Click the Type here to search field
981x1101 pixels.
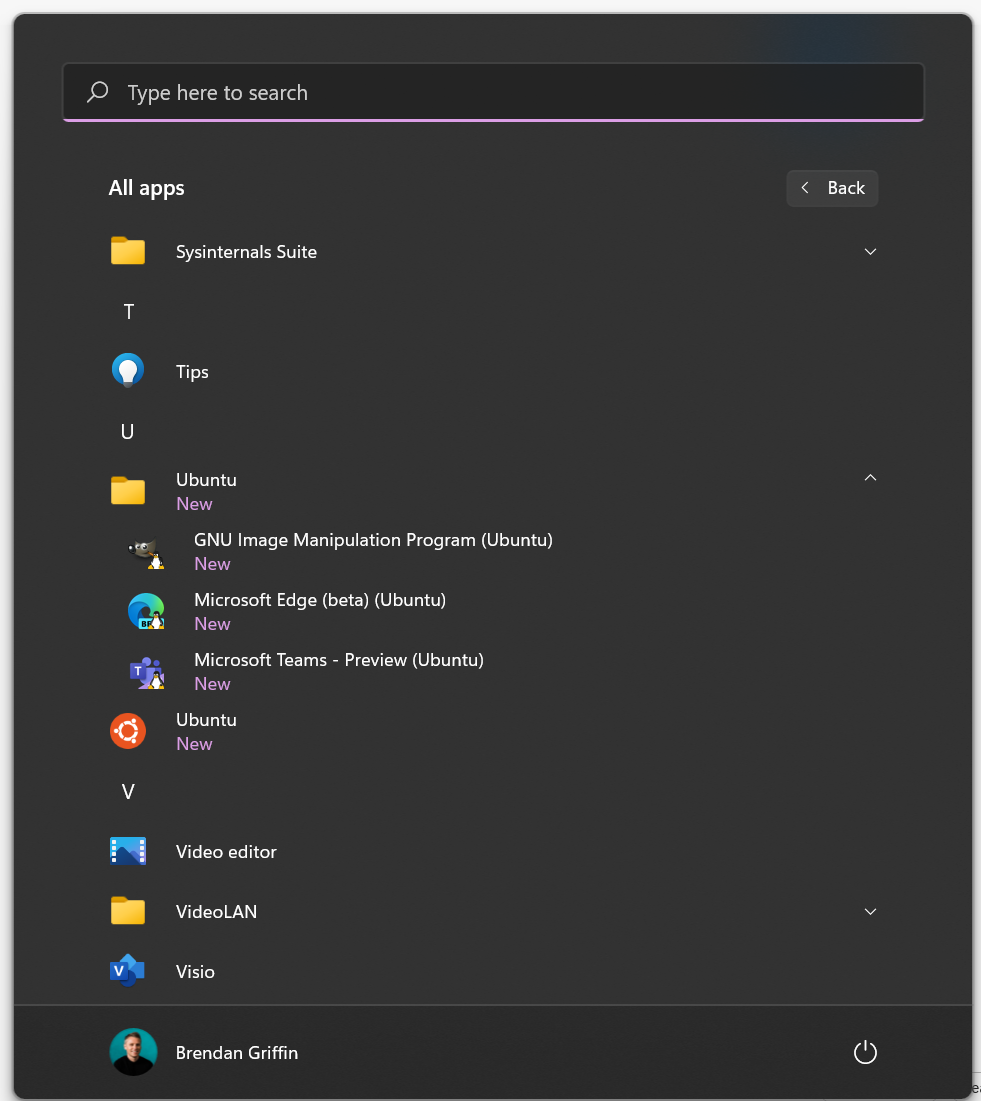click(493, 93)
